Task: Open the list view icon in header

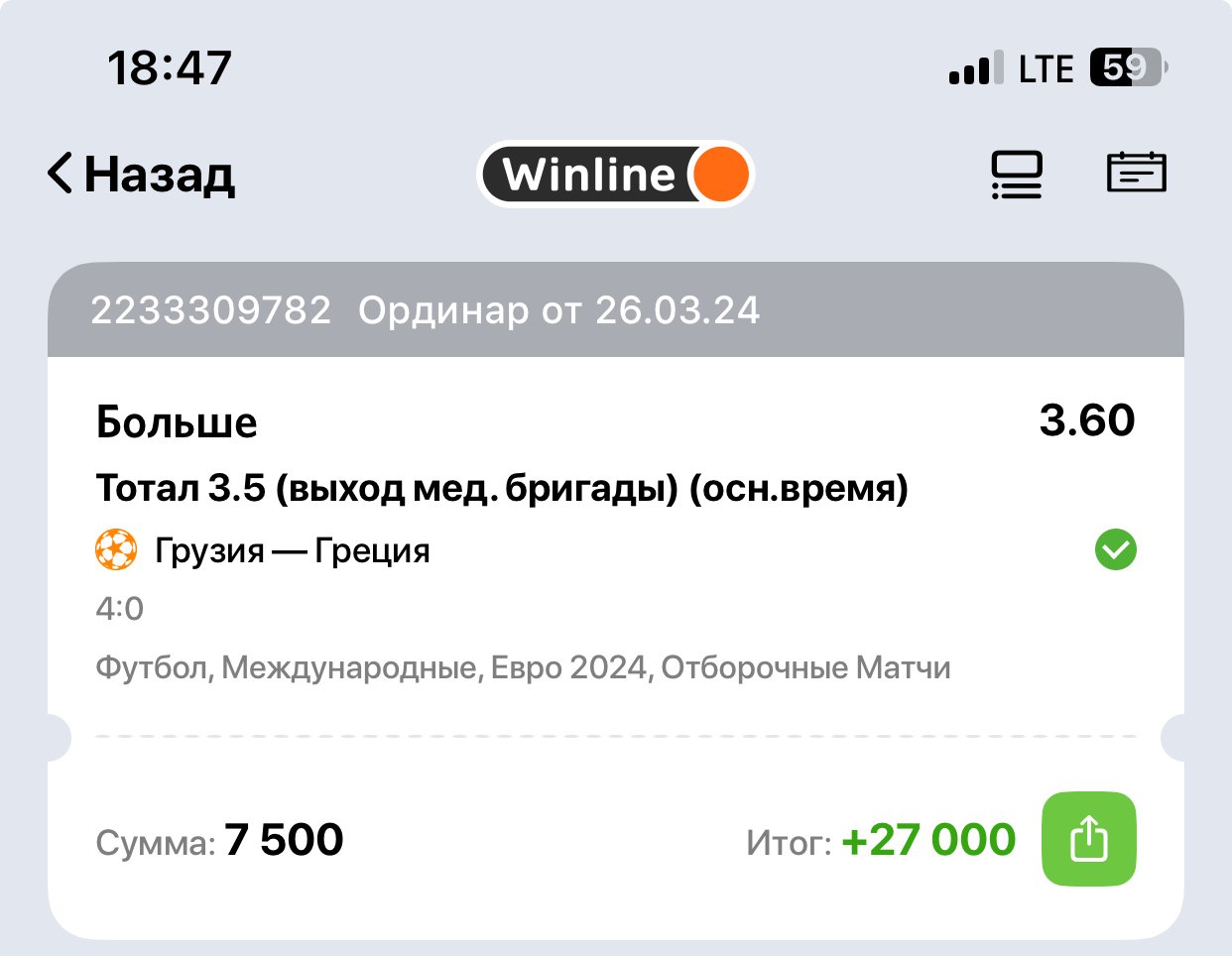Action: tap(1017, 175)
